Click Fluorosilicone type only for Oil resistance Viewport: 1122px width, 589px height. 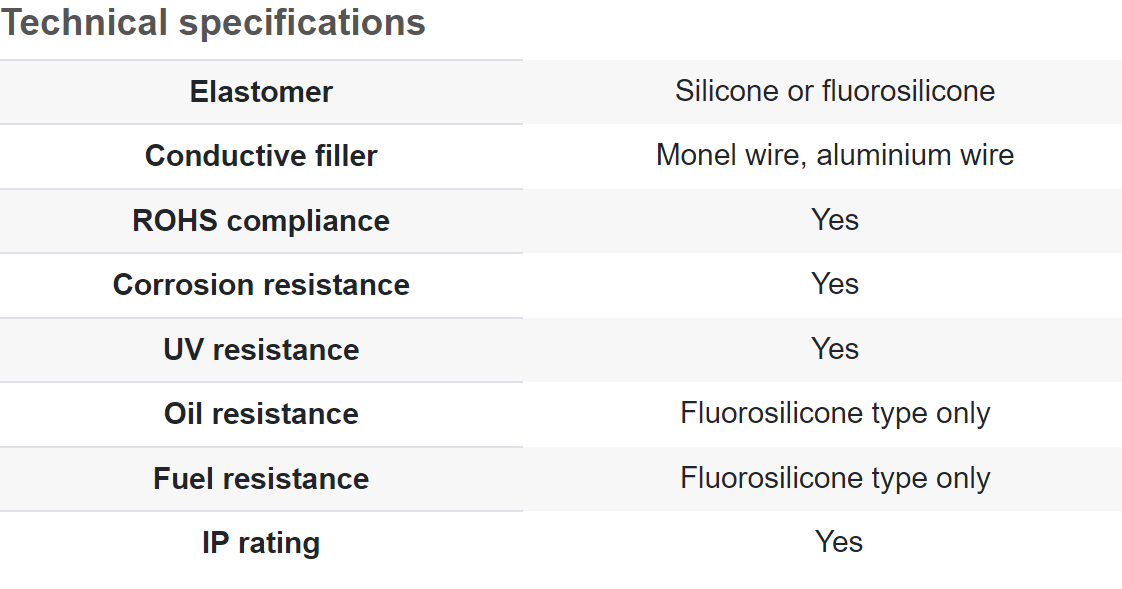(835, 414)
